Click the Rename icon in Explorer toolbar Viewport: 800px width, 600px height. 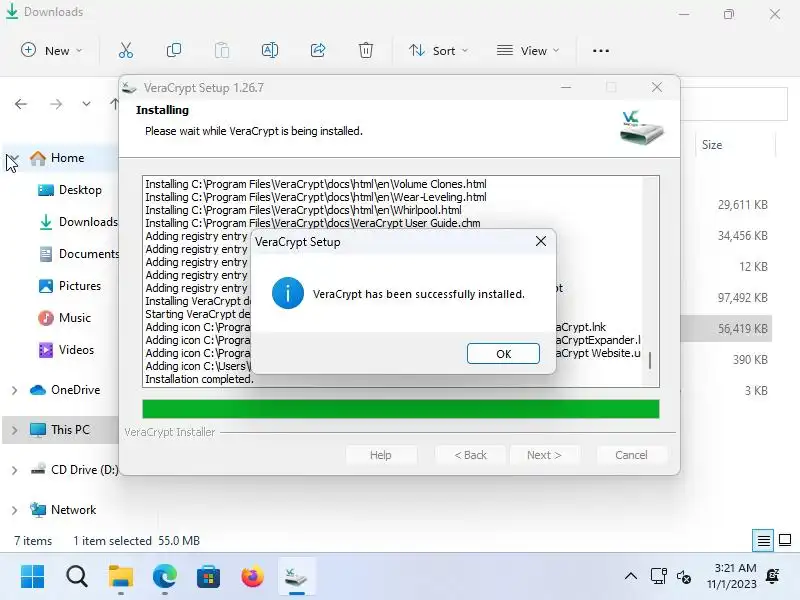[x=270, y=51]
